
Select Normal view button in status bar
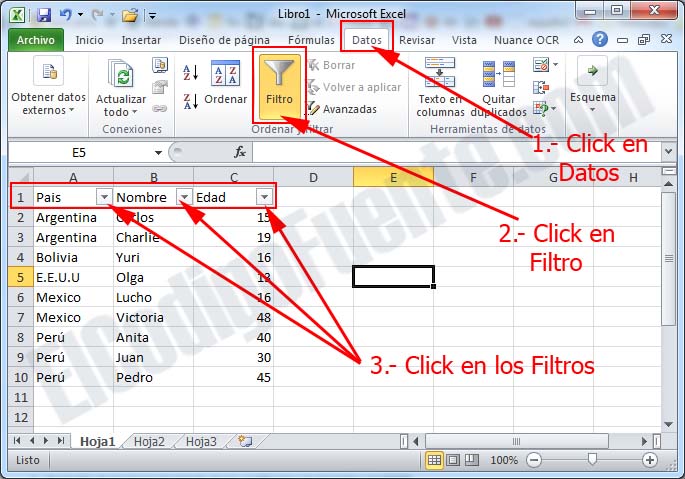[434, 461]
